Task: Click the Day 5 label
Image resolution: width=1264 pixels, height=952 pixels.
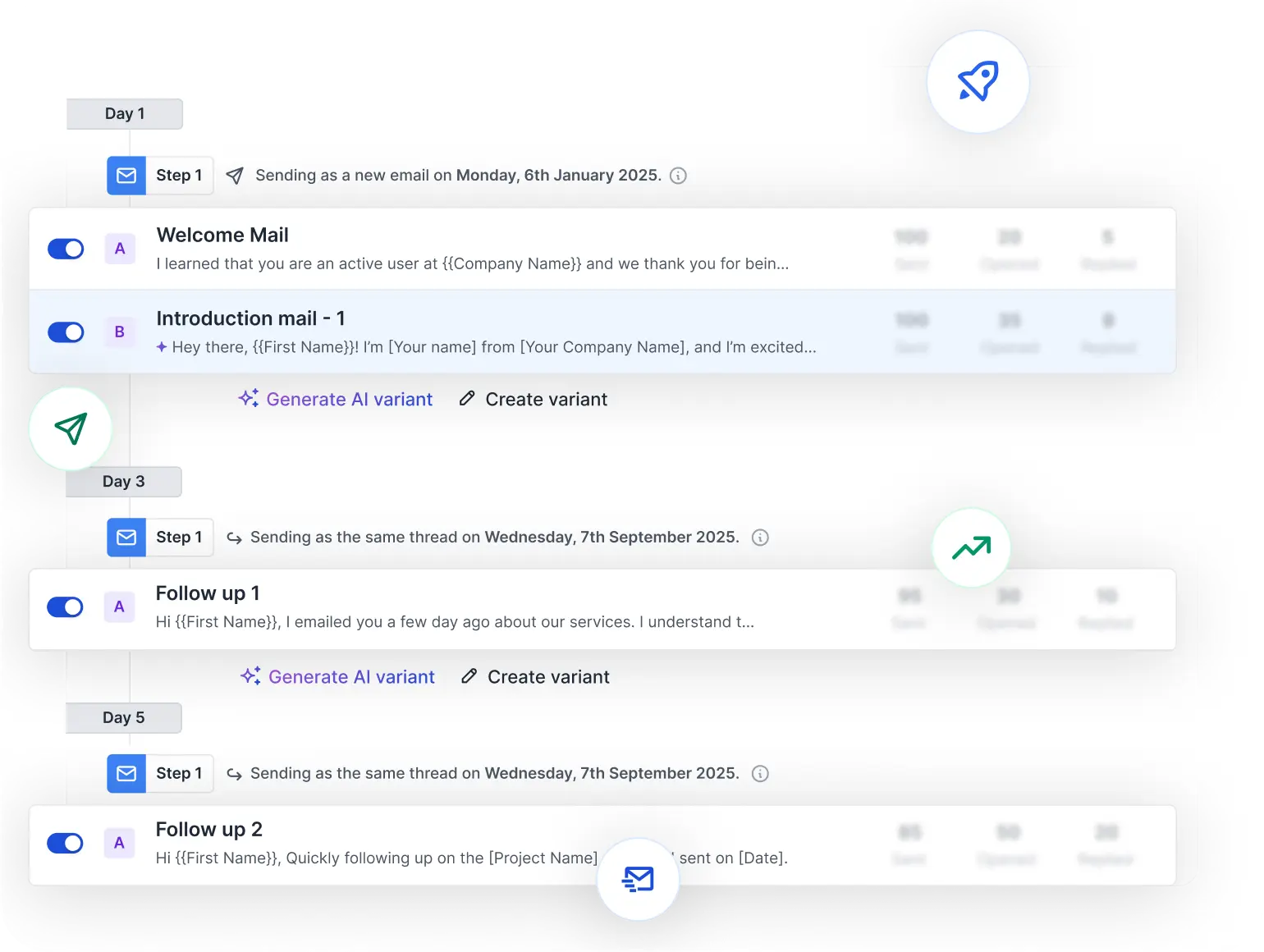Action: tap(123, 717)
